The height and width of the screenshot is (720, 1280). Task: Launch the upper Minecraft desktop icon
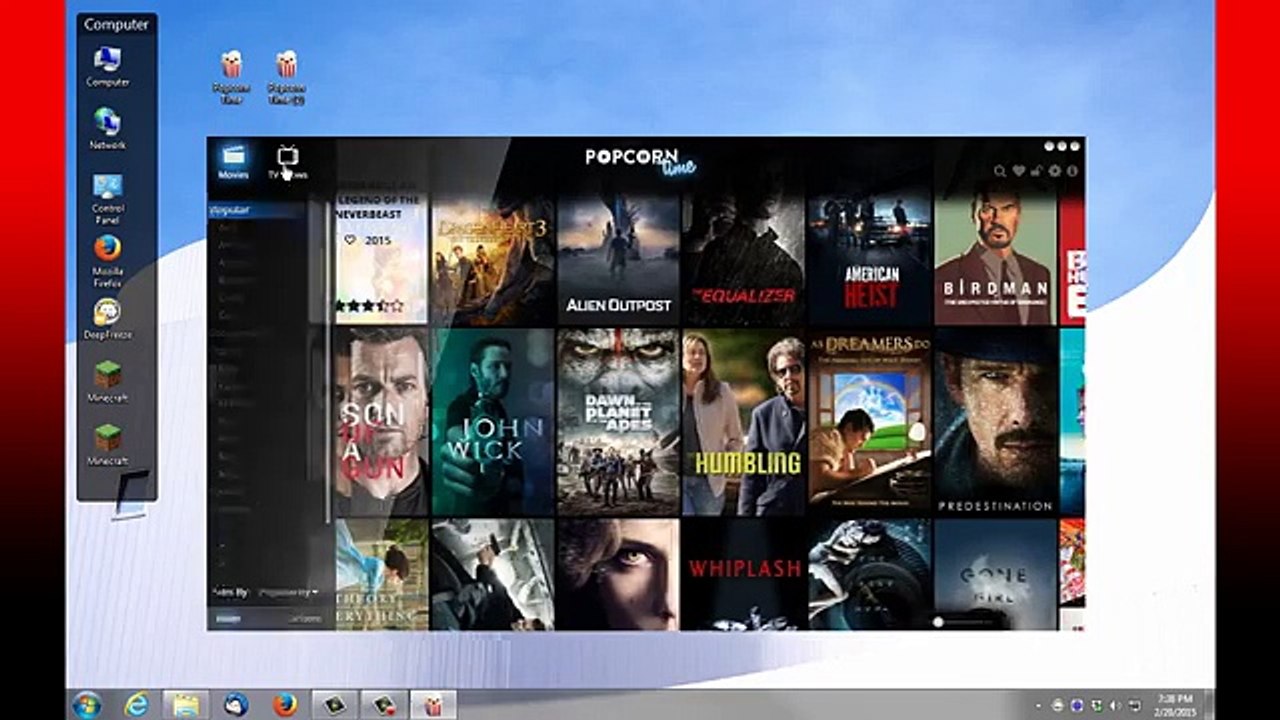pos(108,382)
